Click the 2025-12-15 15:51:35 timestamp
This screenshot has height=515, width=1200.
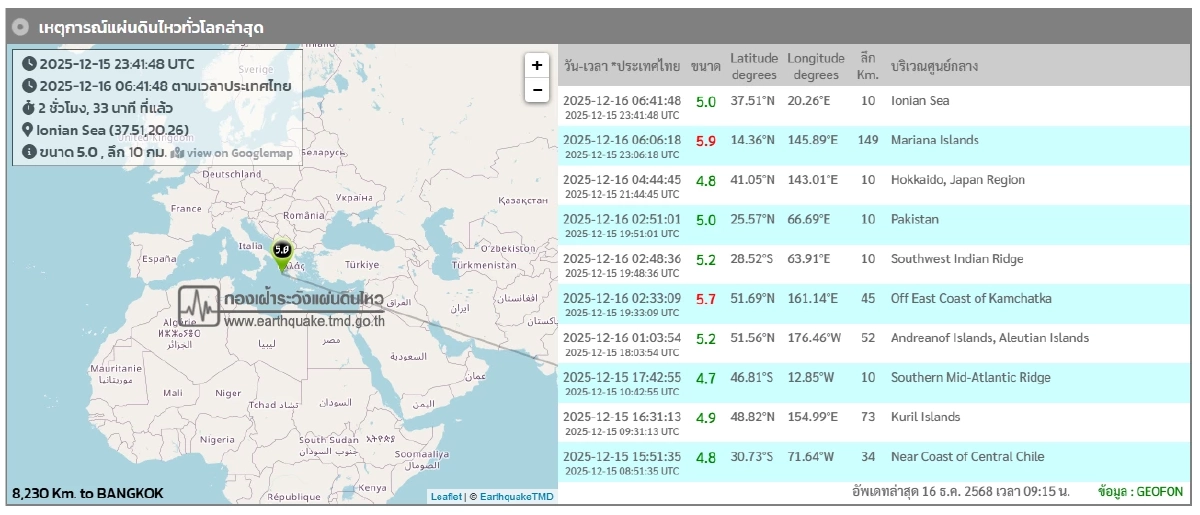click(622, 456)
